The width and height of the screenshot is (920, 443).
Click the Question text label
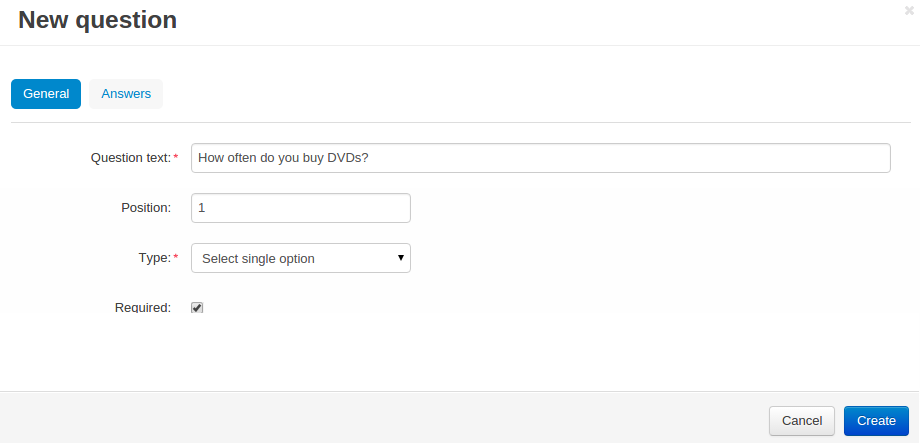(131, 158)
